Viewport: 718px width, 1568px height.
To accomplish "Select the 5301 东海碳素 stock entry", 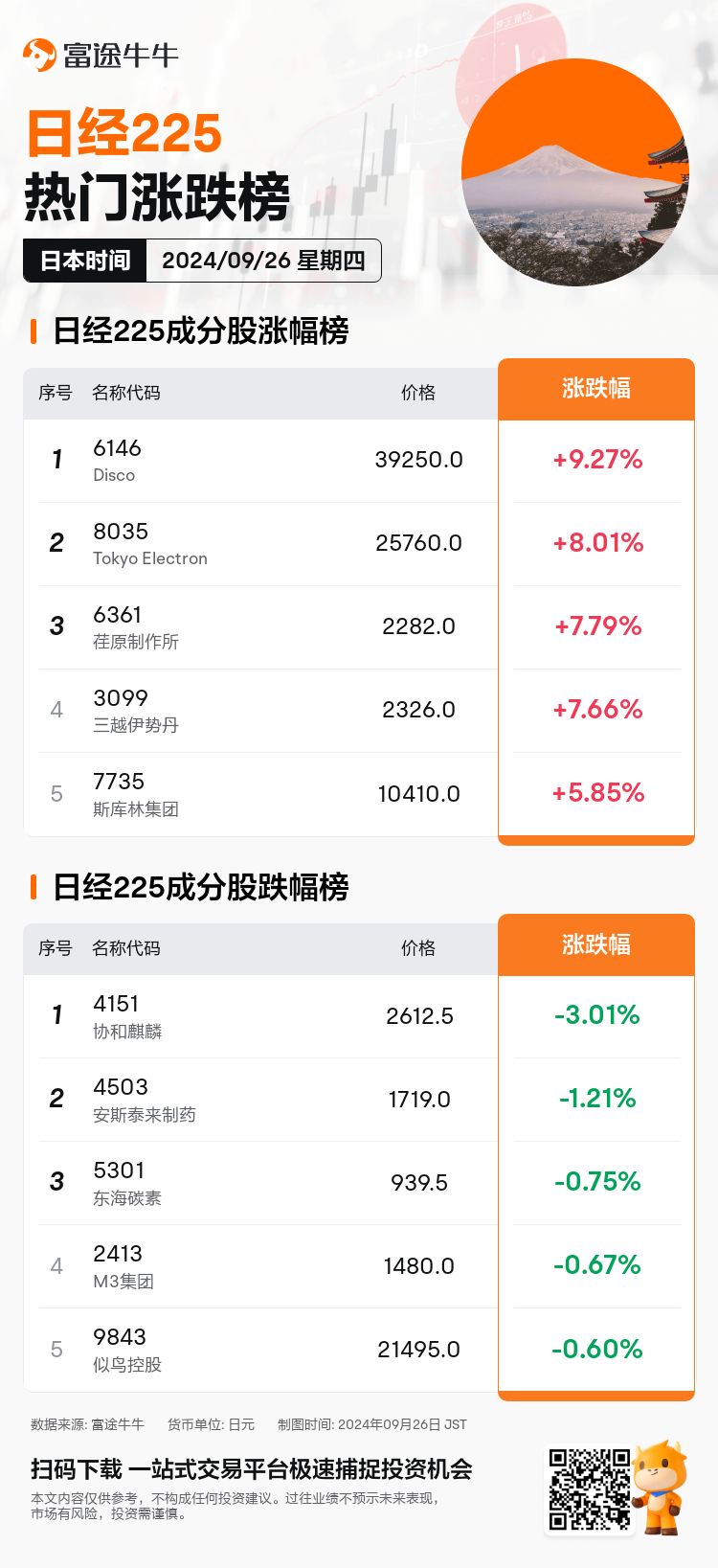I will point(126,1183).
